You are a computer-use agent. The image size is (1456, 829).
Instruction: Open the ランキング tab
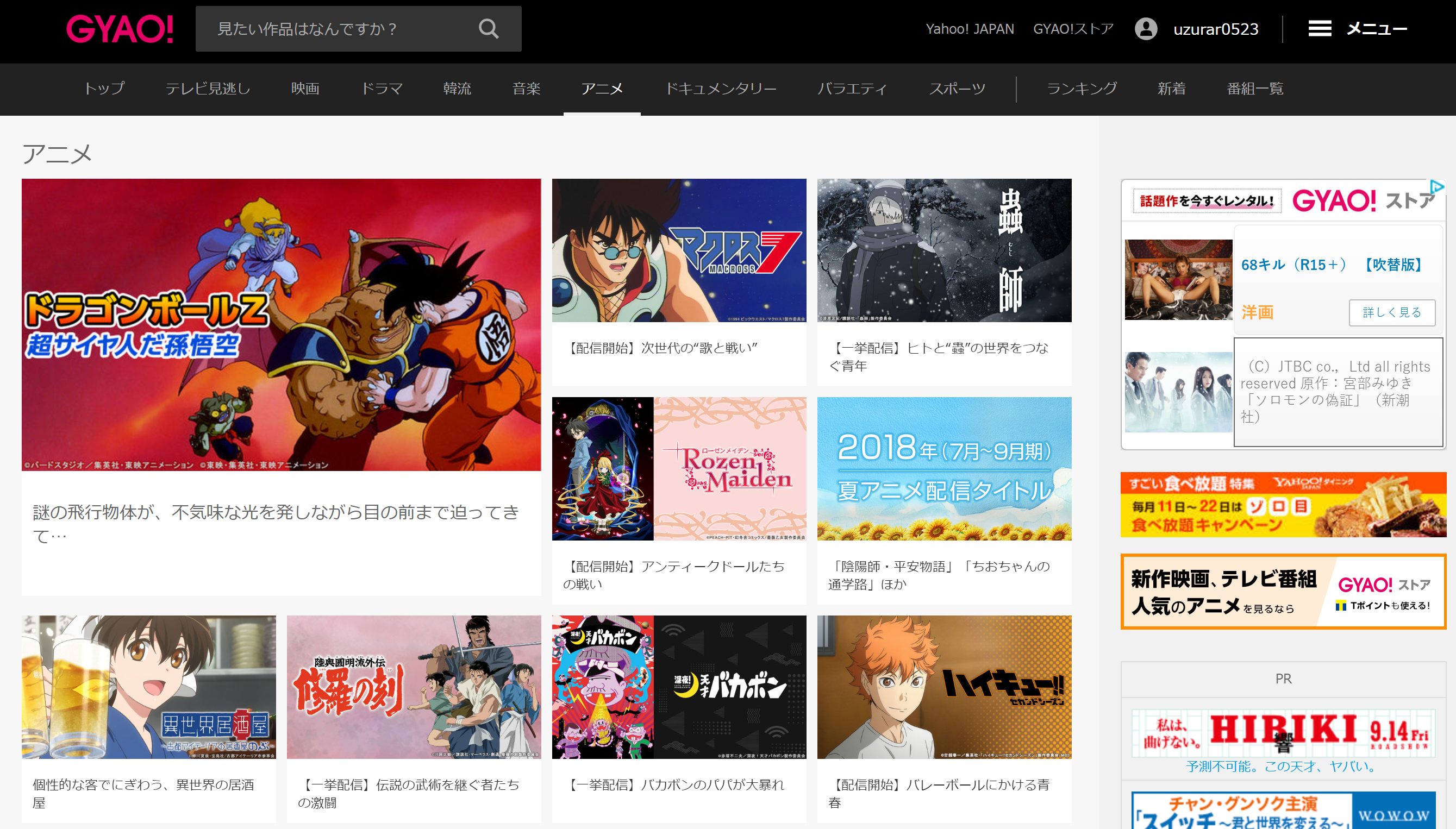point(1082,88)
